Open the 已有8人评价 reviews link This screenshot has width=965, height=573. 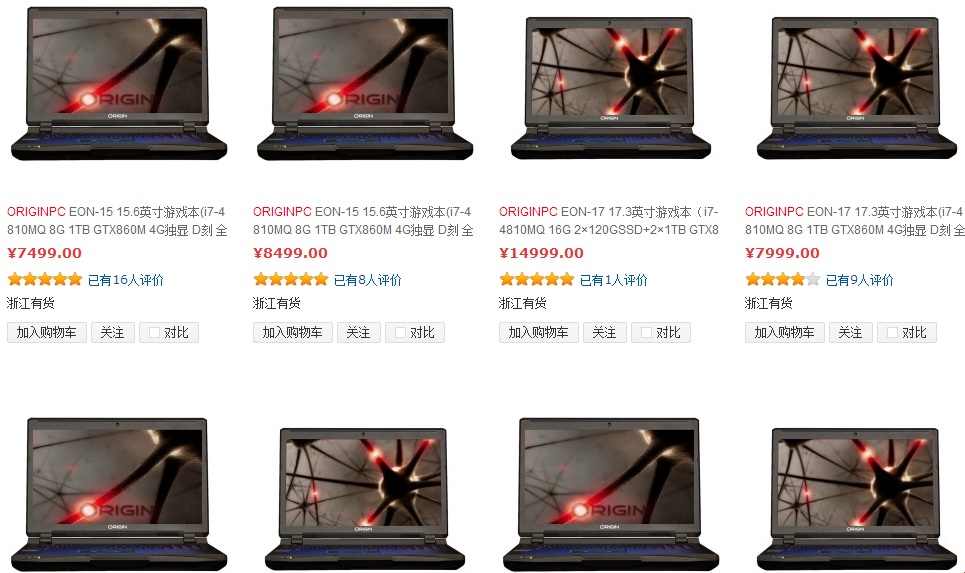click(367, 280)
